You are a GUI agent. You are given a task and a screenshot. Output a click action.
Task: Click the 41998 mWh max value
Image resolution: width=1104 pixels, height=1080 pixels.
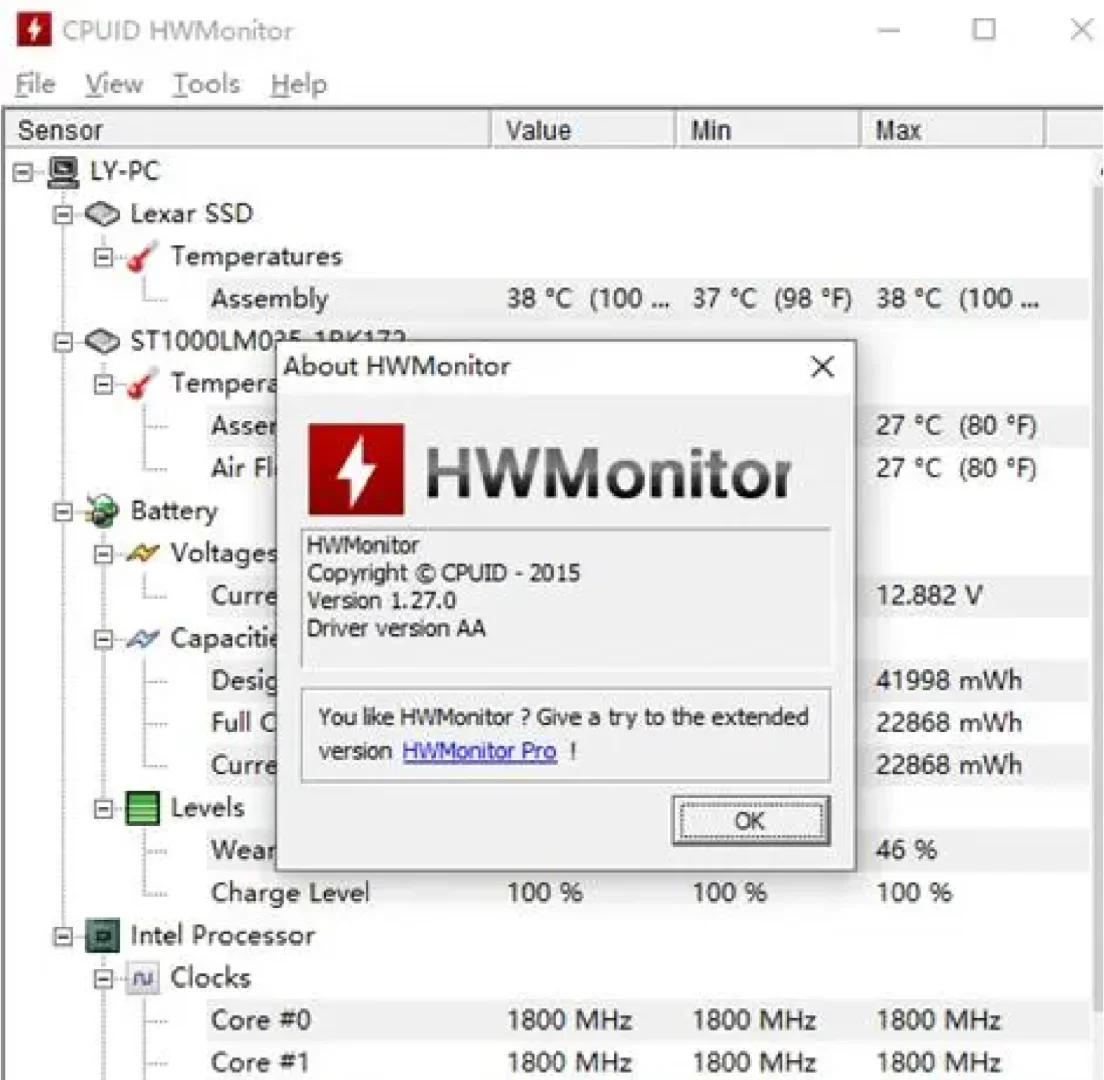pos(948,681)
